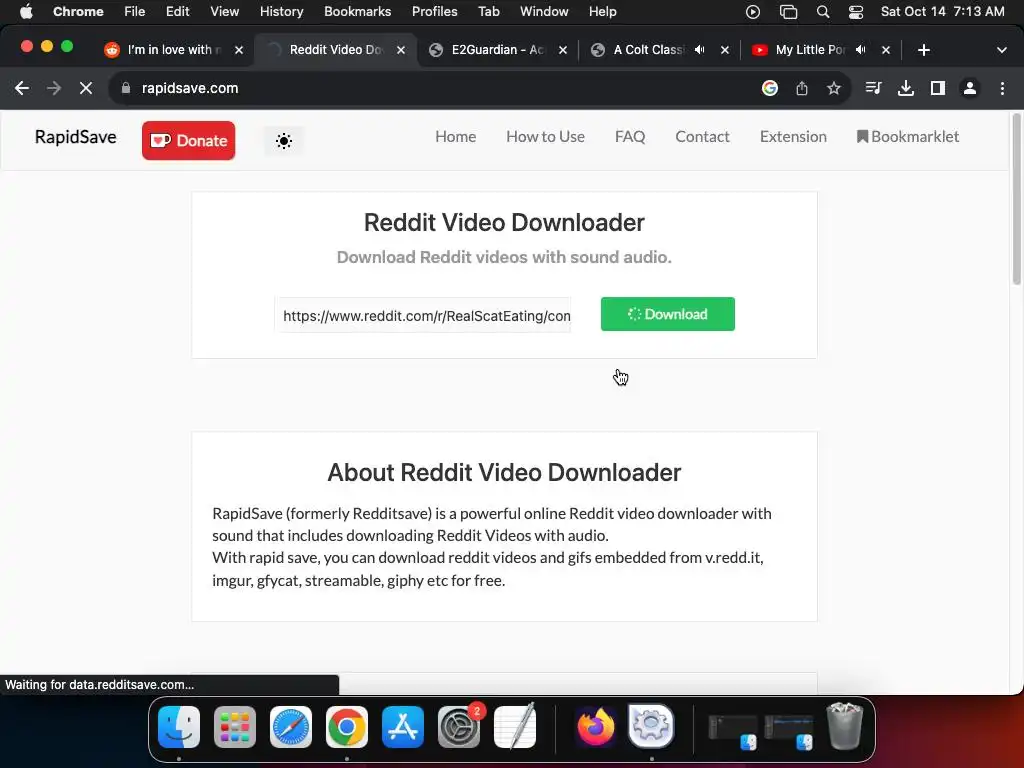
Task: Toggle the Chrome side panel icon
Action: click(x=938, y=88)
